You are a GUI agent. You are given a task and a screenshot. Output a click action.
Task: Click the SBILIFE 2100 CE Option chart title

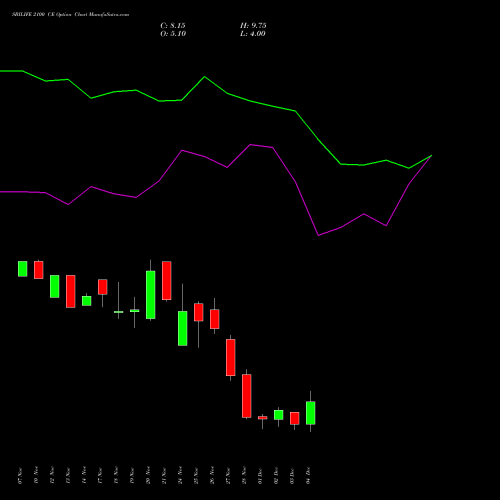tap(70, 15)
